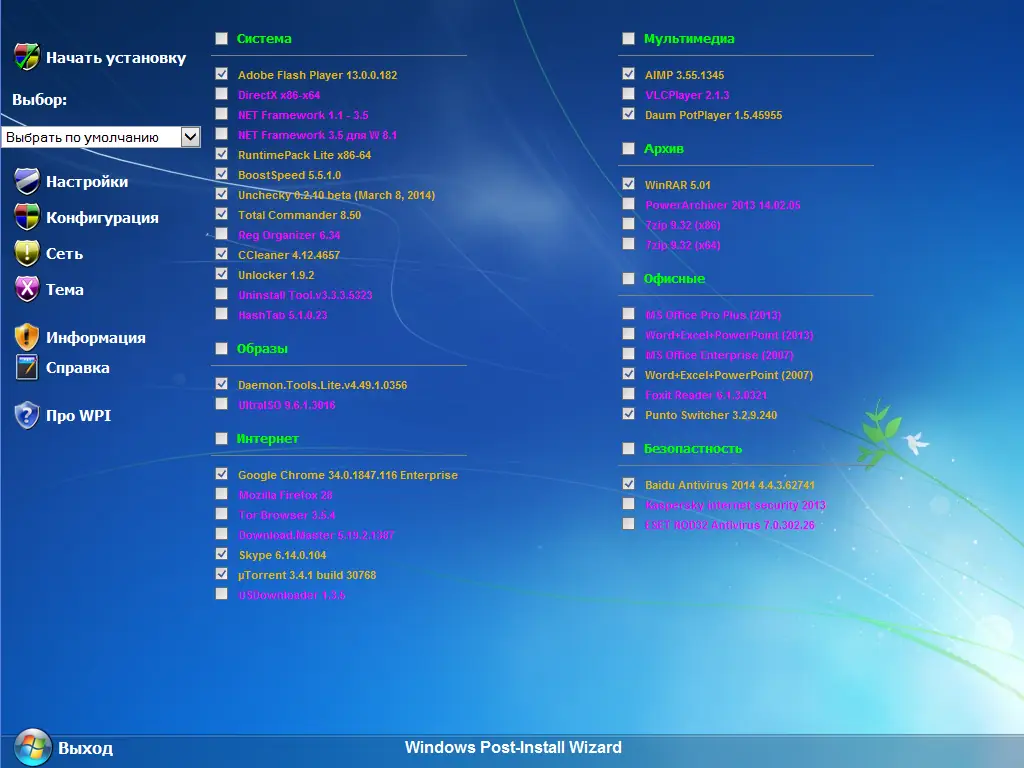
Task: Click the Информация warning shield icon
Action: click(27, 337)
